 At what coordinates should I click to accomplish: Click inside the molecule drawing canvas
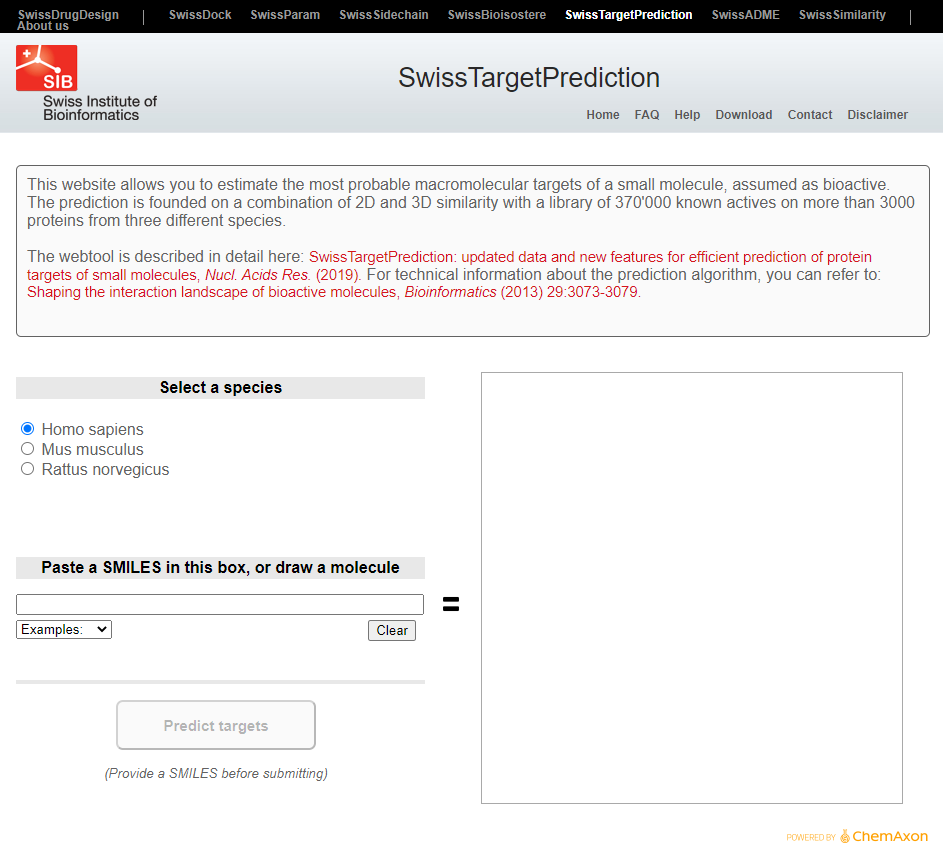point(692,588)
